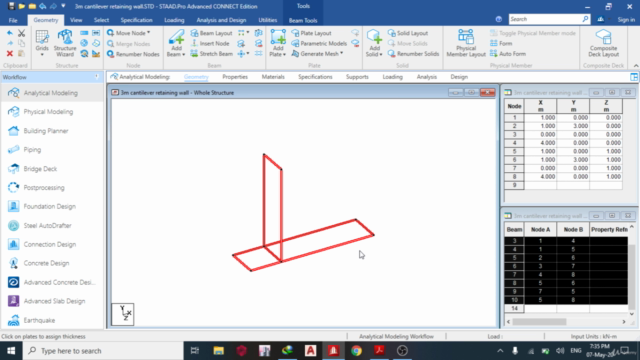Open the Loading ribbon tab
The height and width of the screenshot is (360, 640).
tap(174, 20)
